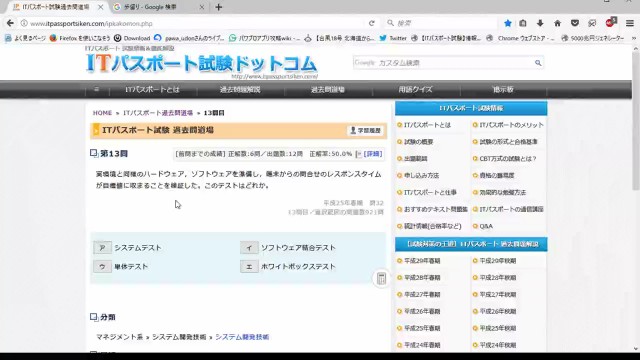640x360 pixels.
Task: Open sidebar link 資格の難易度
Action: click(496, 176)
